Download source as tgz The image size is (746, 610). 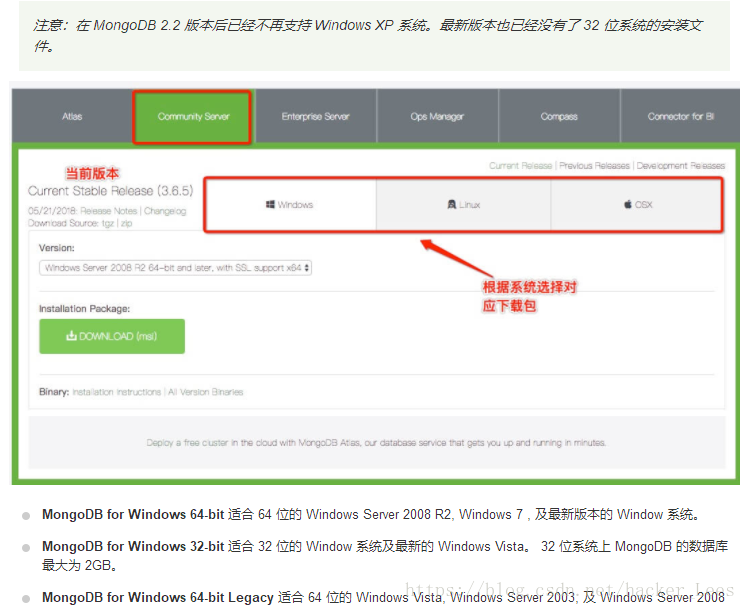(x=108, y=223)
